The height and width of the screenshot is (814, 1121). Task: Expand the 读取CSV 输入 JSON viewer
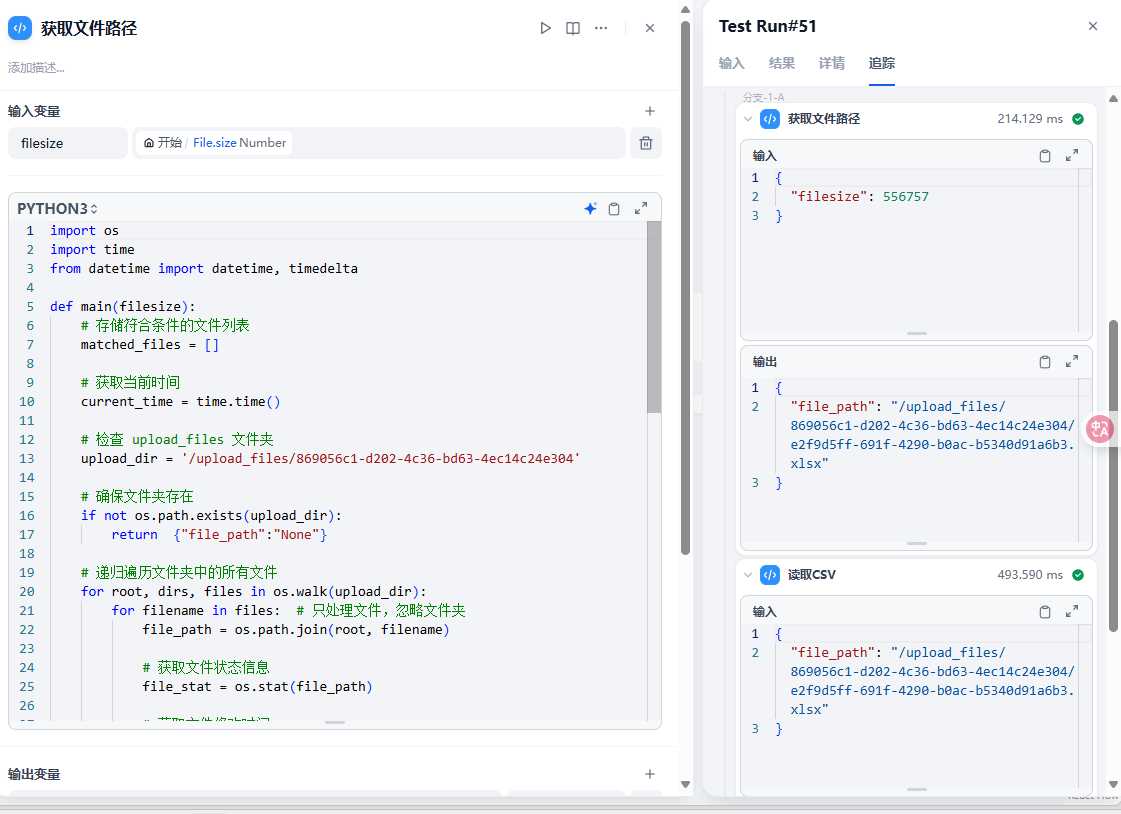pos(1072,612)
